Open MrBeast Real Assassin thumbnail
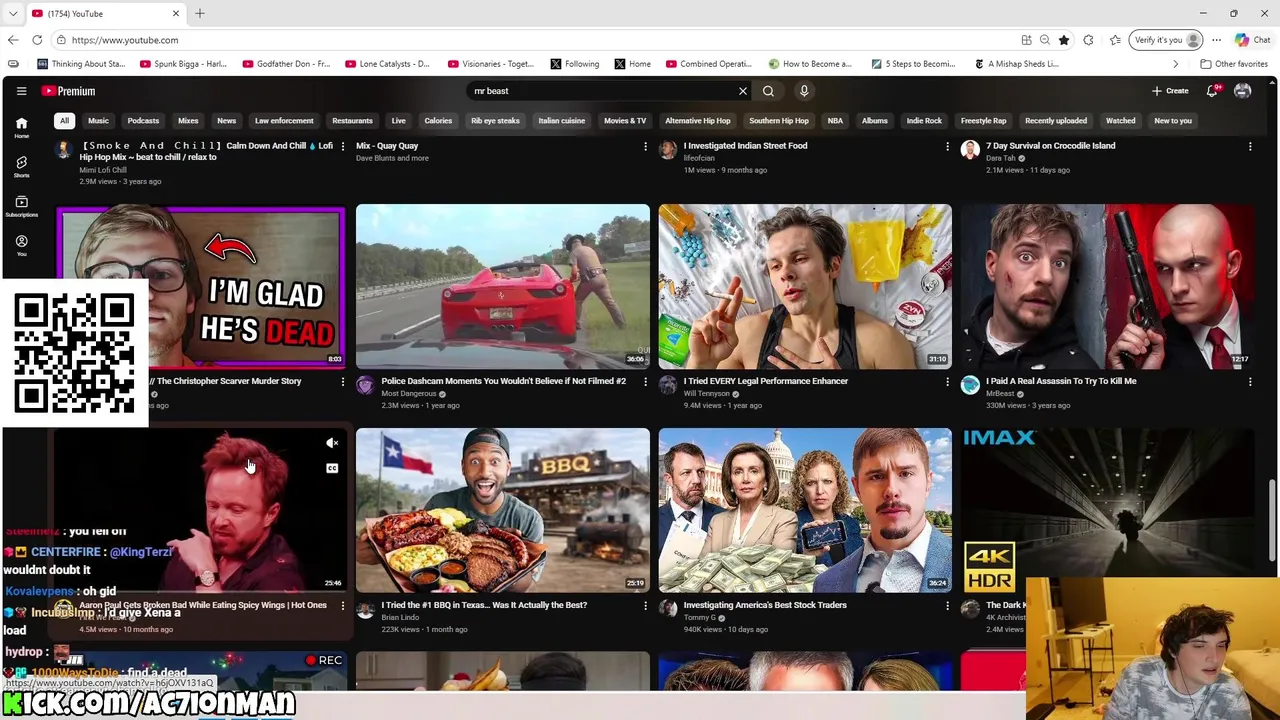The height and width of the screenshot is (720, 1280). click(1107, 287)
